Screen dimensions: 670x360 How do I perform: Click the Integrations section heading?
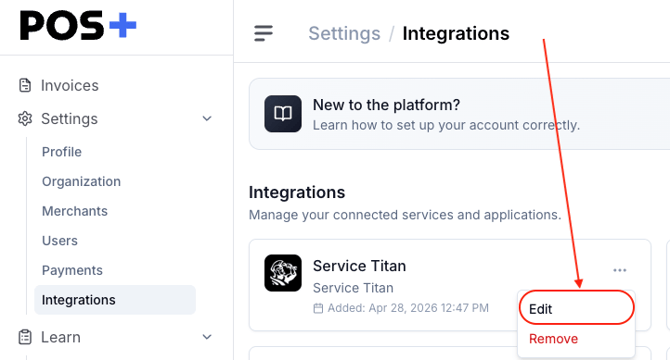click(x=297, y=192)
